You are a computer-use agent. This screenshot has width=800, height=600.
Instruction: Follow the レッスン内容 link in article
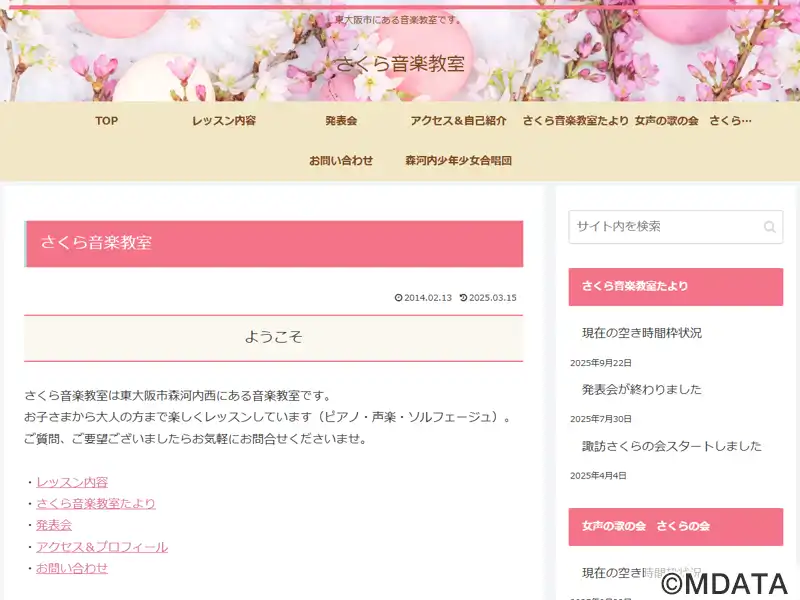tap(72, 482)
